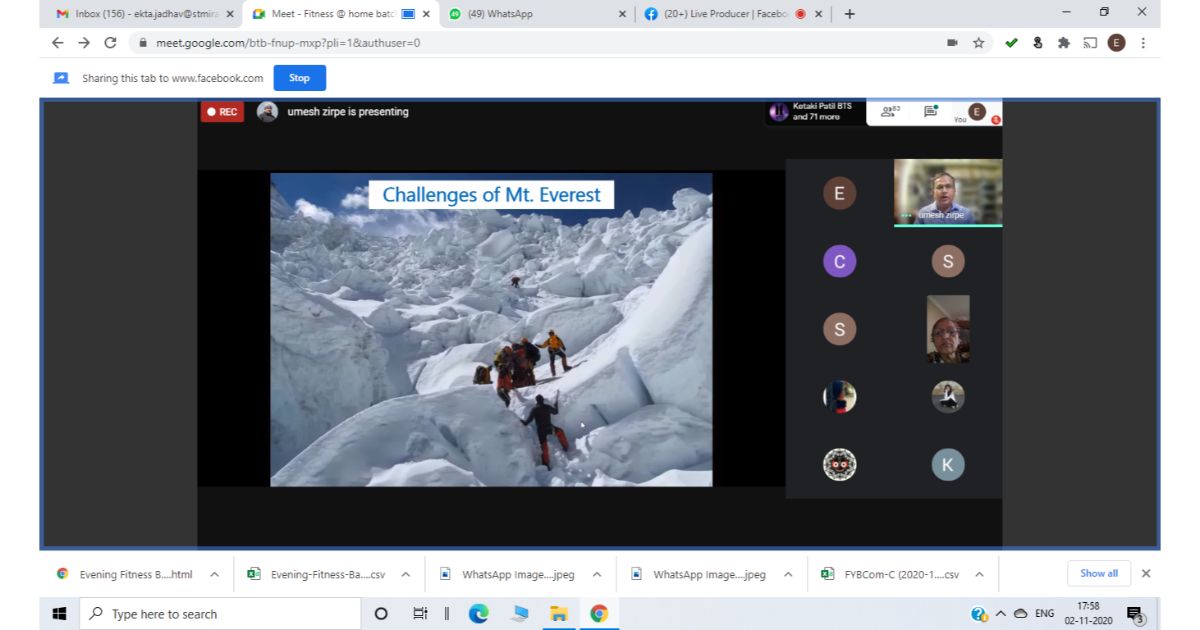Close the Gmail Inbox tab
The width and height of the screenshot is (1200, 630).
[x=229, y=14]
